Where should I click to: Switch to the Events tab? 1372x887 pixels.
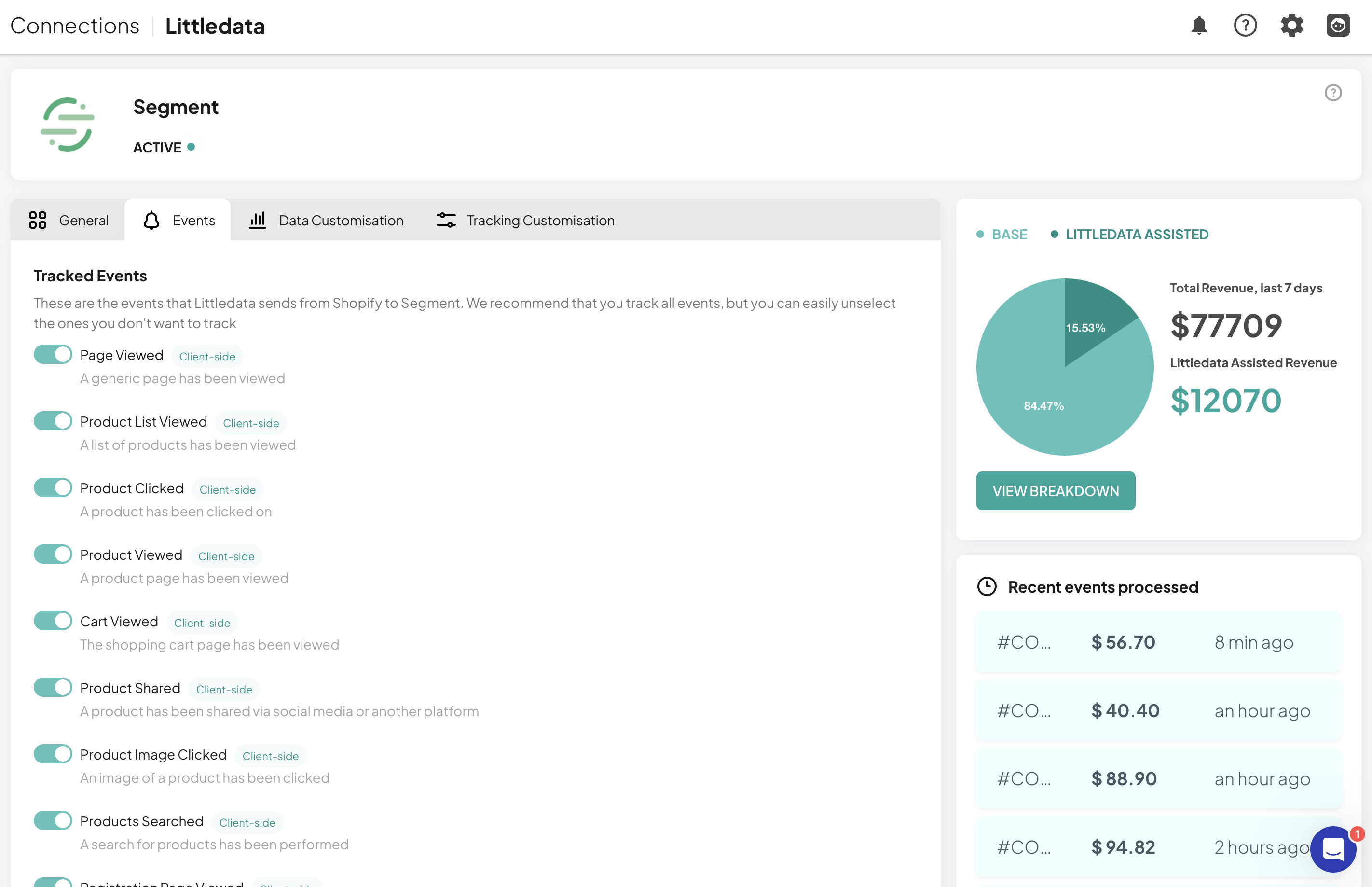point(178,220)
